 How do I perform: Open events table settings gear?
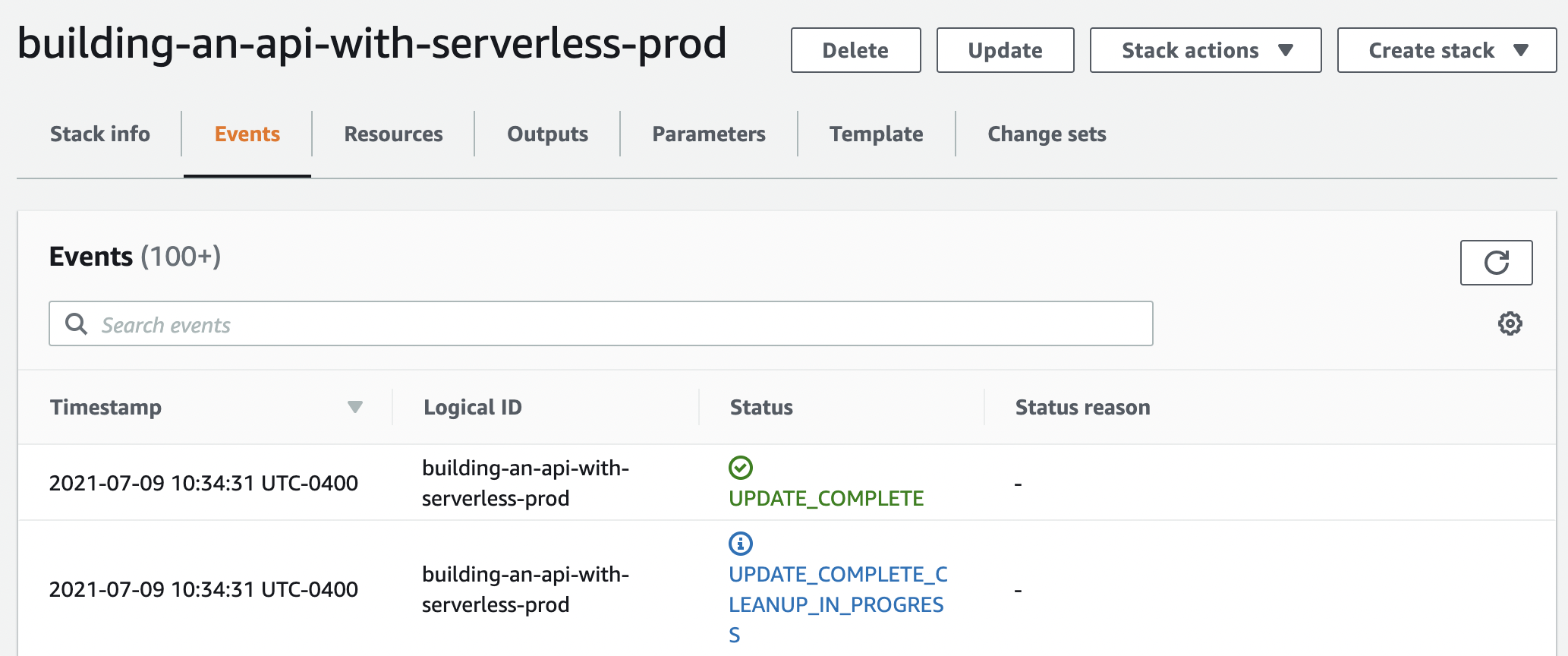[x=1510, y=323]
